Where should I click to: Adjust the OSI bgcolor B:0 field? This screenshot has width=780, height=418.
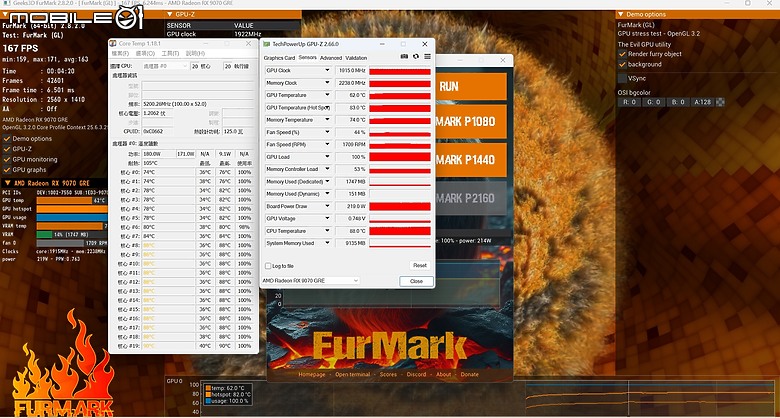pyautogui.click(x=678, y=103)
